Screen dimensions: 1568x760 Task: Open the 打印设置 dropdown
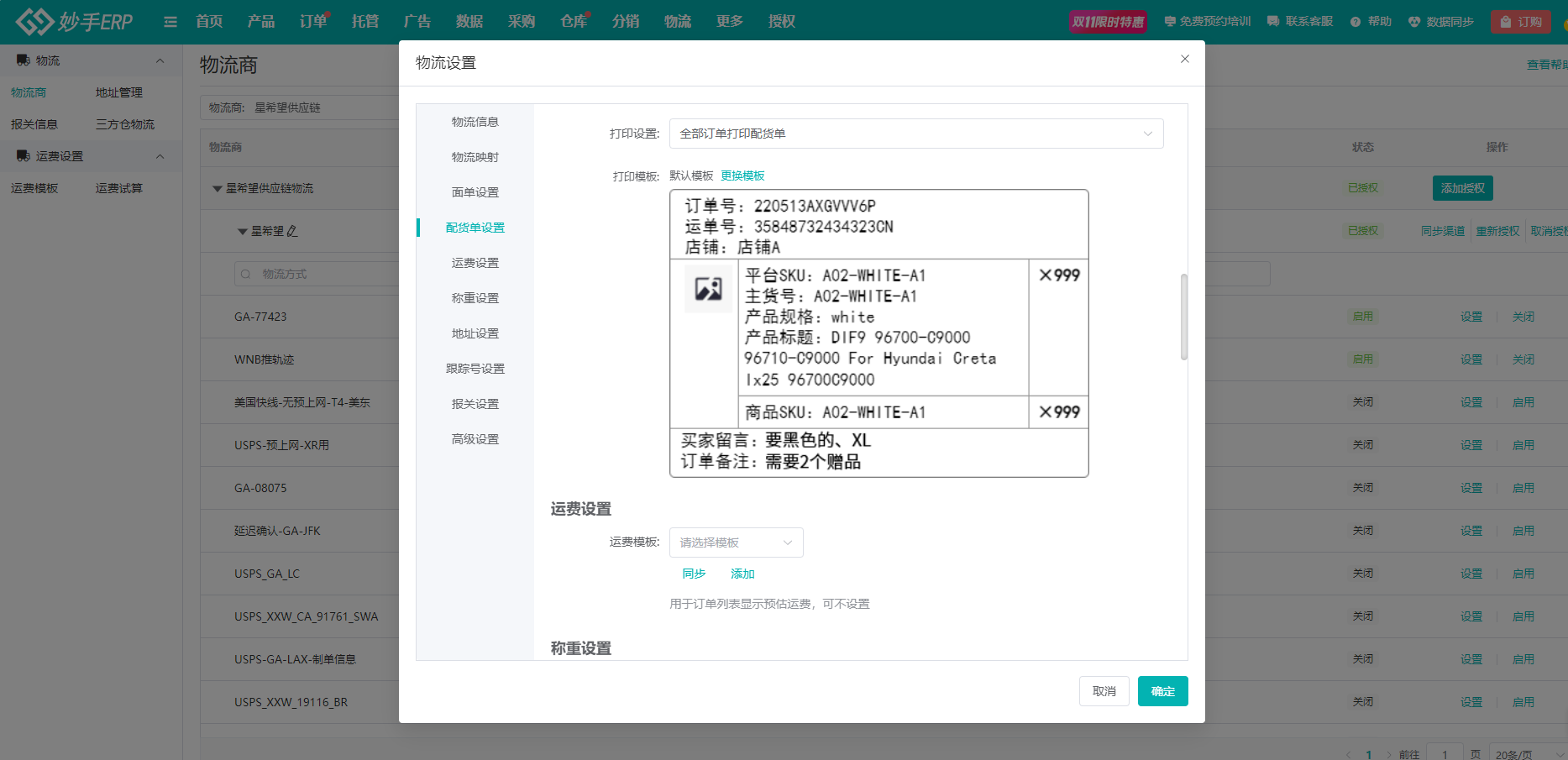[x=915, y=134]
